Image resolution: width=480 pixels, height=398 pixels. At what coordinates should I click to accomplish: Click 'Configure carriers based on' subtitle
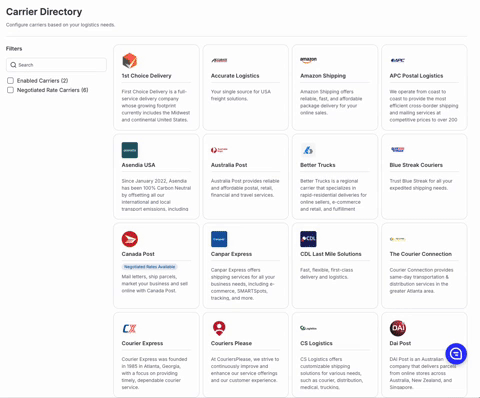click(x=60, y=25)
